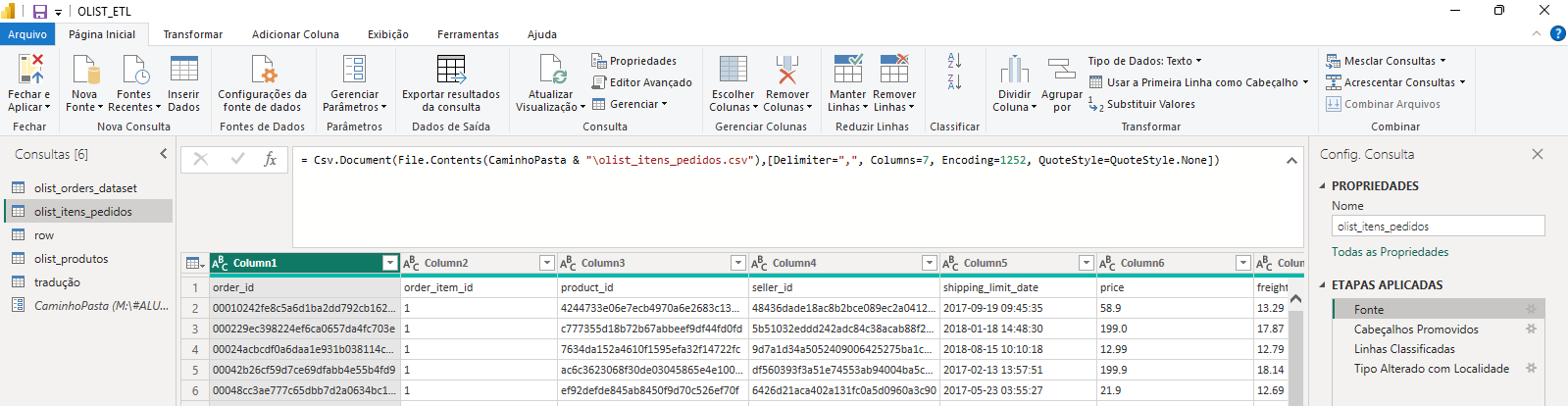
Task: Click the fx formula icon
Action: tap(271, 159)
